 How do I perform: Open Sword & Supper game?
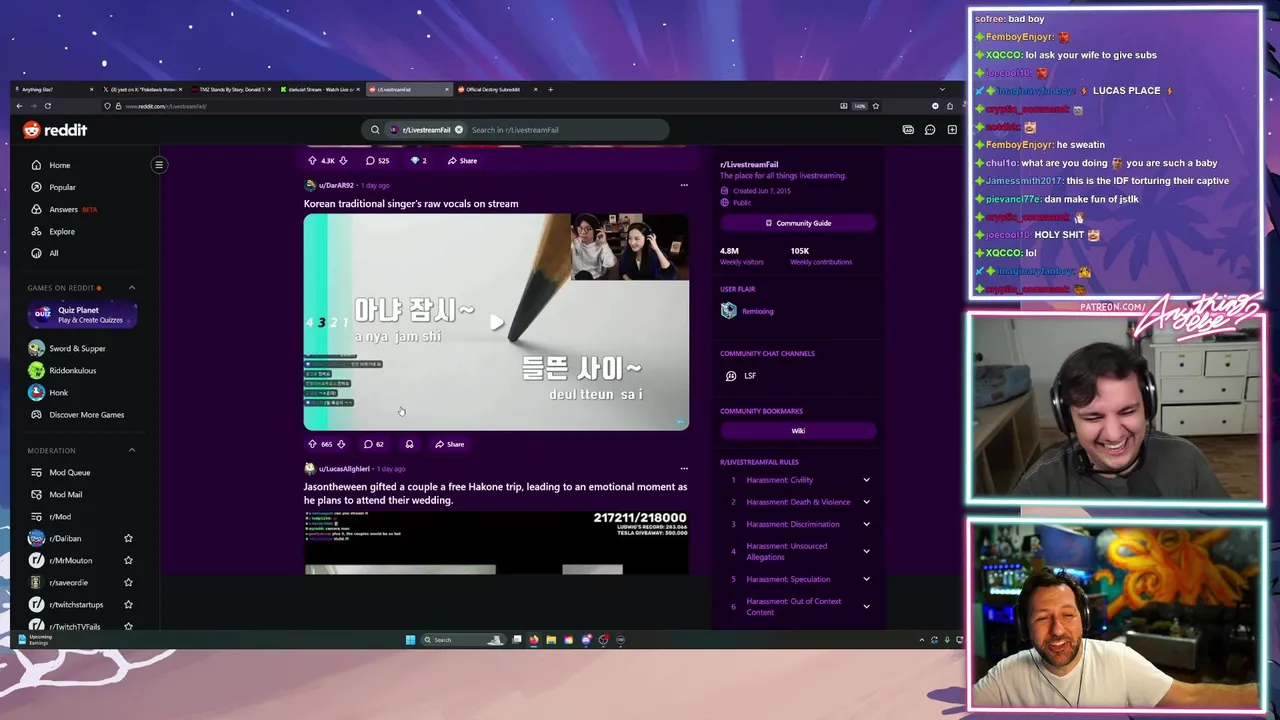77,348
